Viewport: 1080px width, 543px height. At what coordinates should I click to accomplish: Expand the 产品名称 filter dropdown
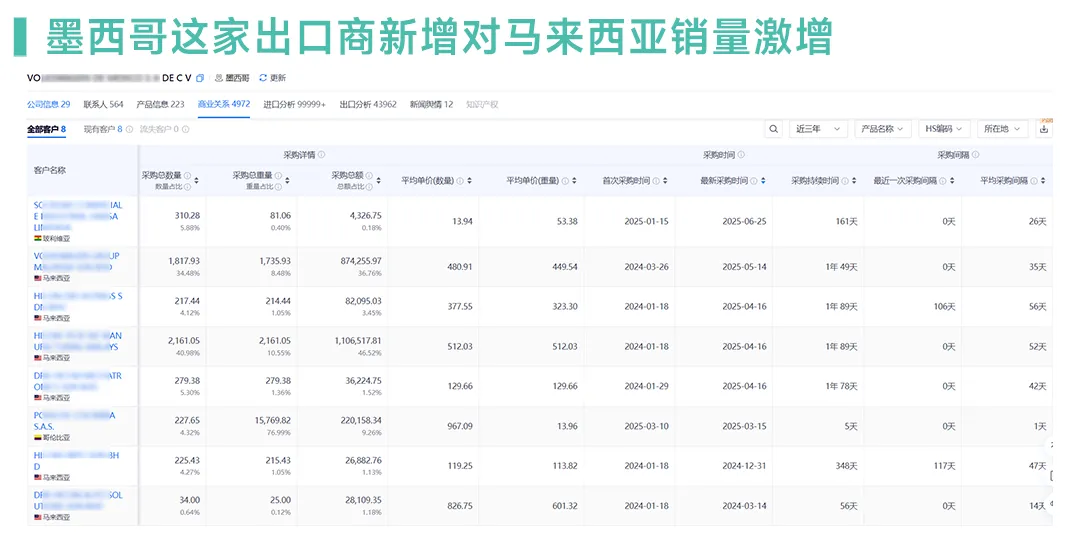[x=884, y=129]
